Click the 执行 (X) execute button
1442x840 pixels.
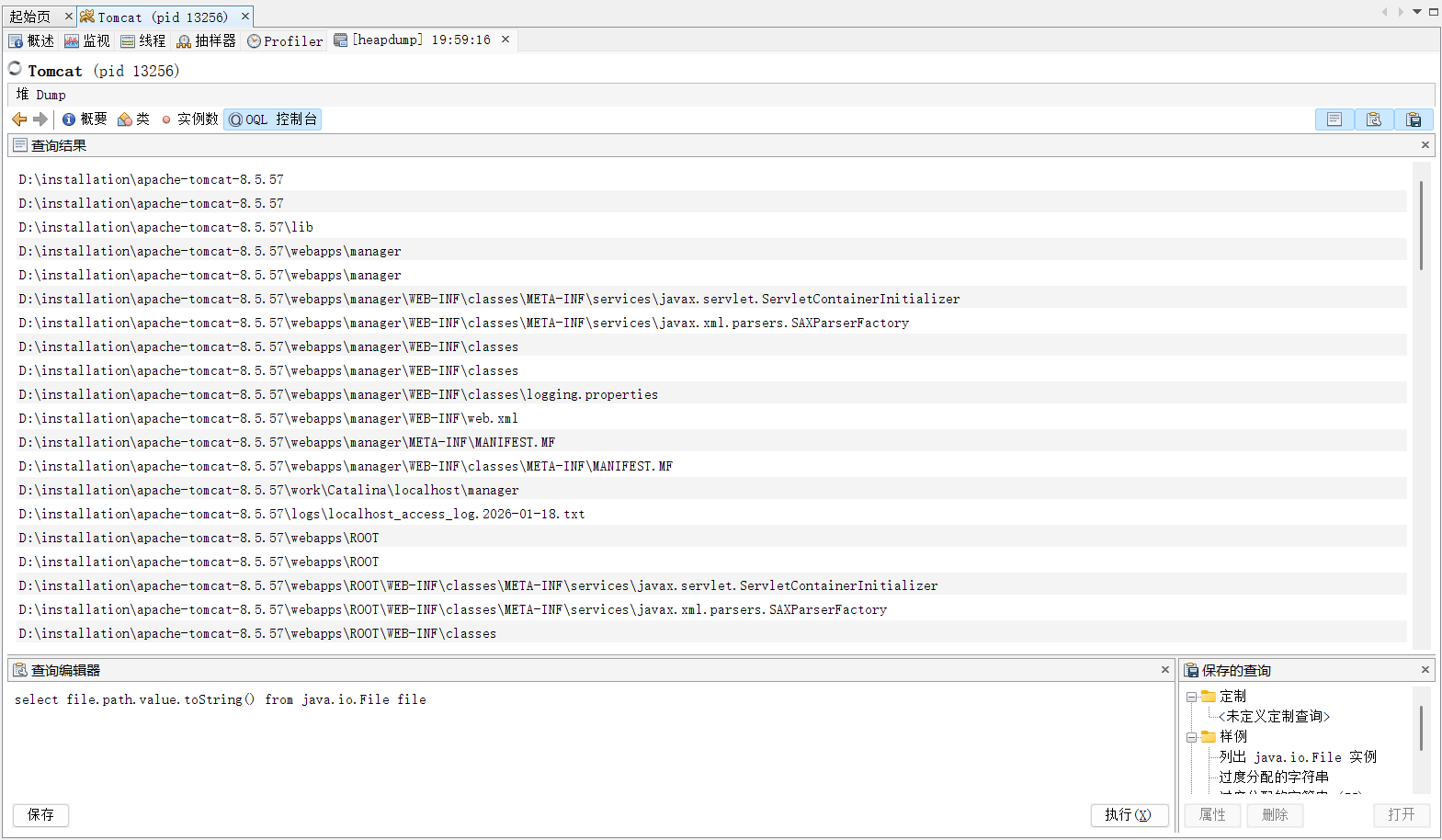coord(1130,815)
